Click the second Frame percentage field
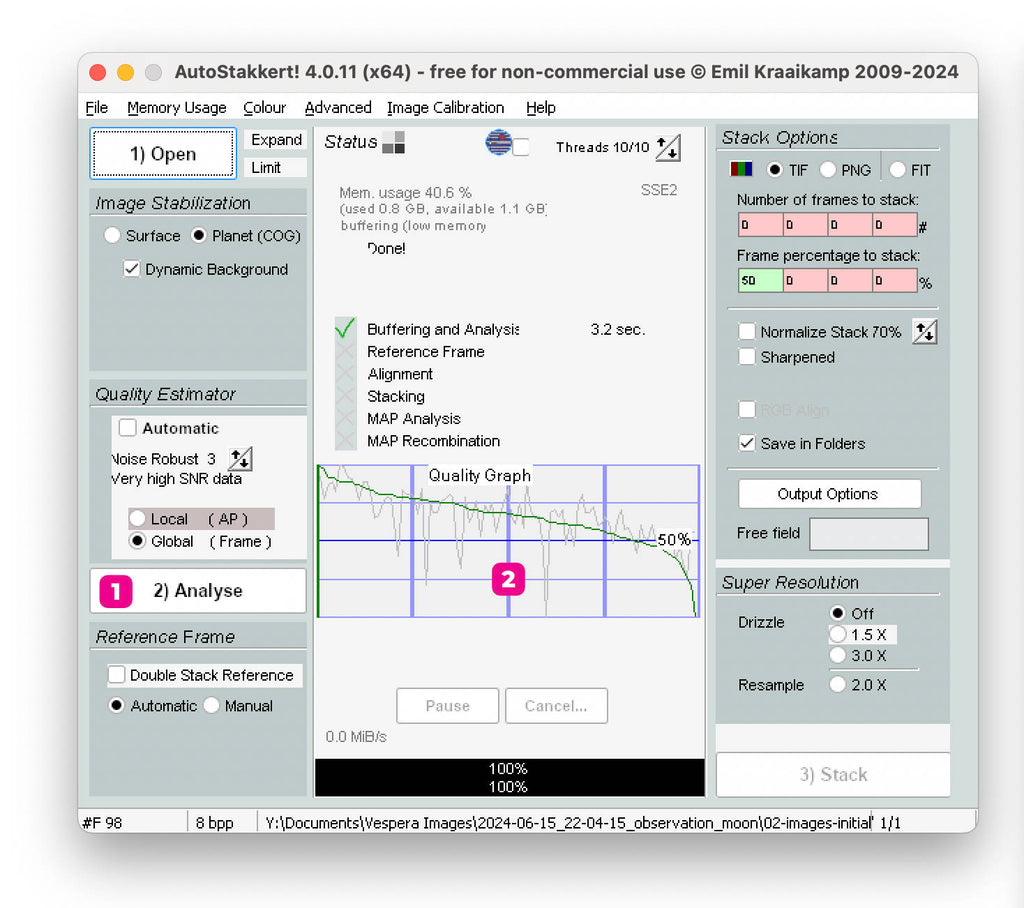 [805, 280]
